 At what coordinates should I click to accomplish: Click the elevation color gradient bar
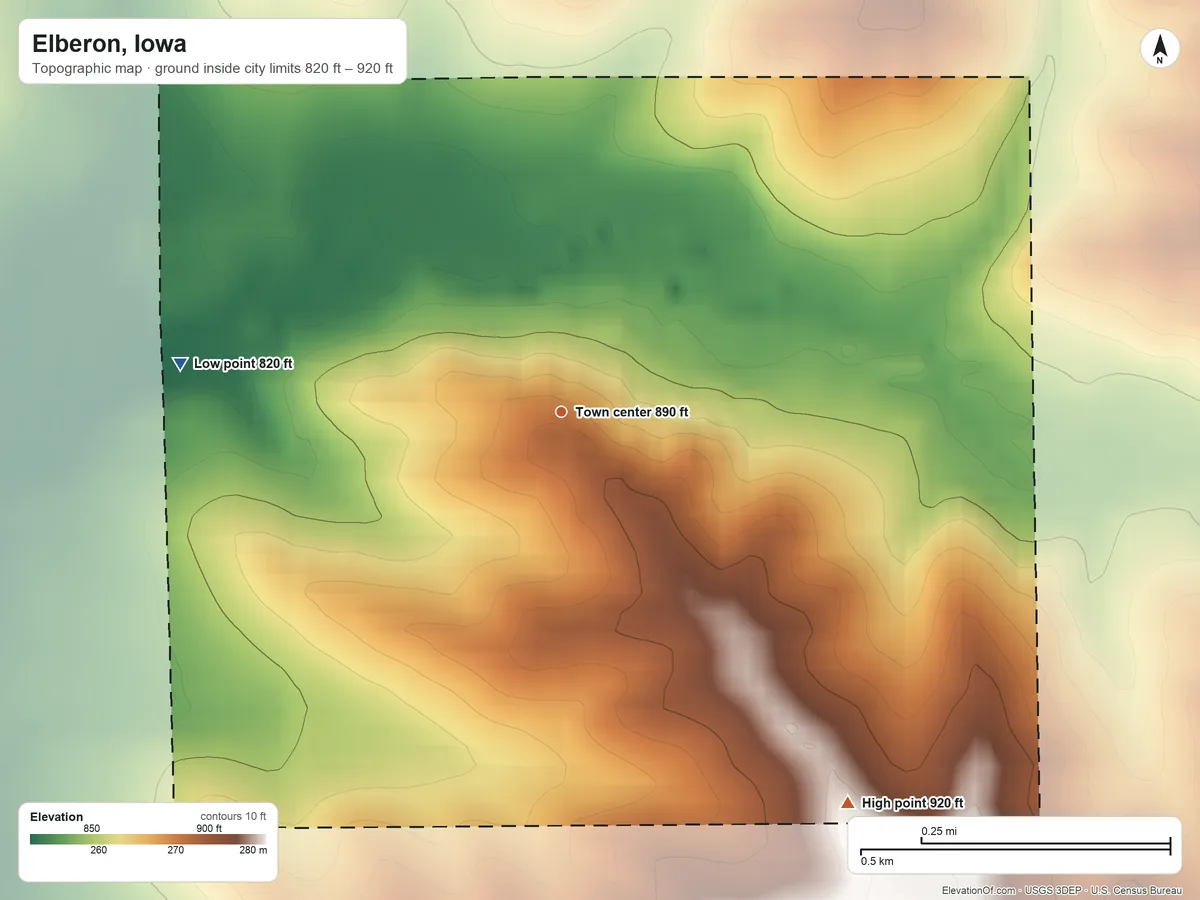point(148,839)
